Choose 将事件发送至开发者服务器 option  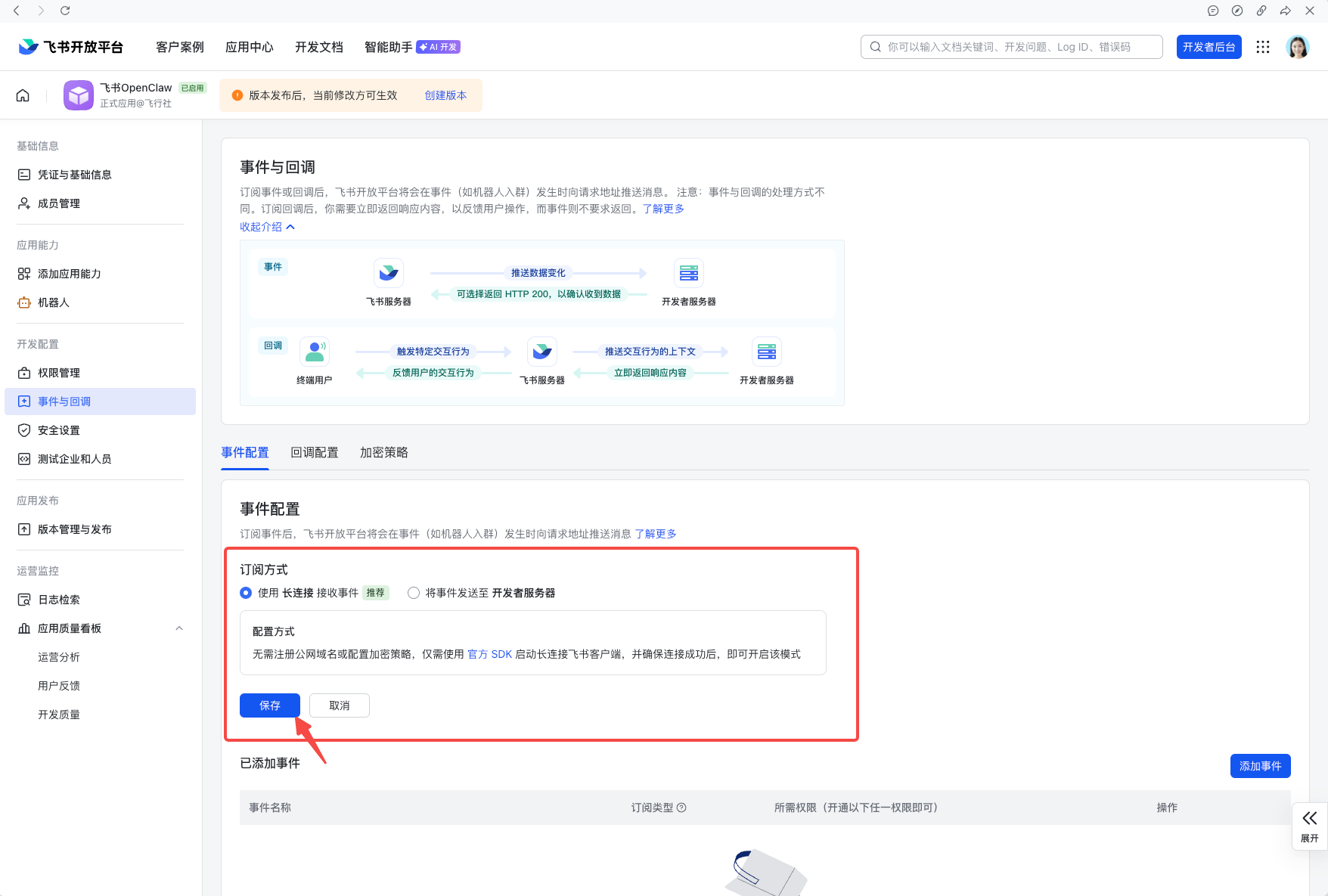413,593
